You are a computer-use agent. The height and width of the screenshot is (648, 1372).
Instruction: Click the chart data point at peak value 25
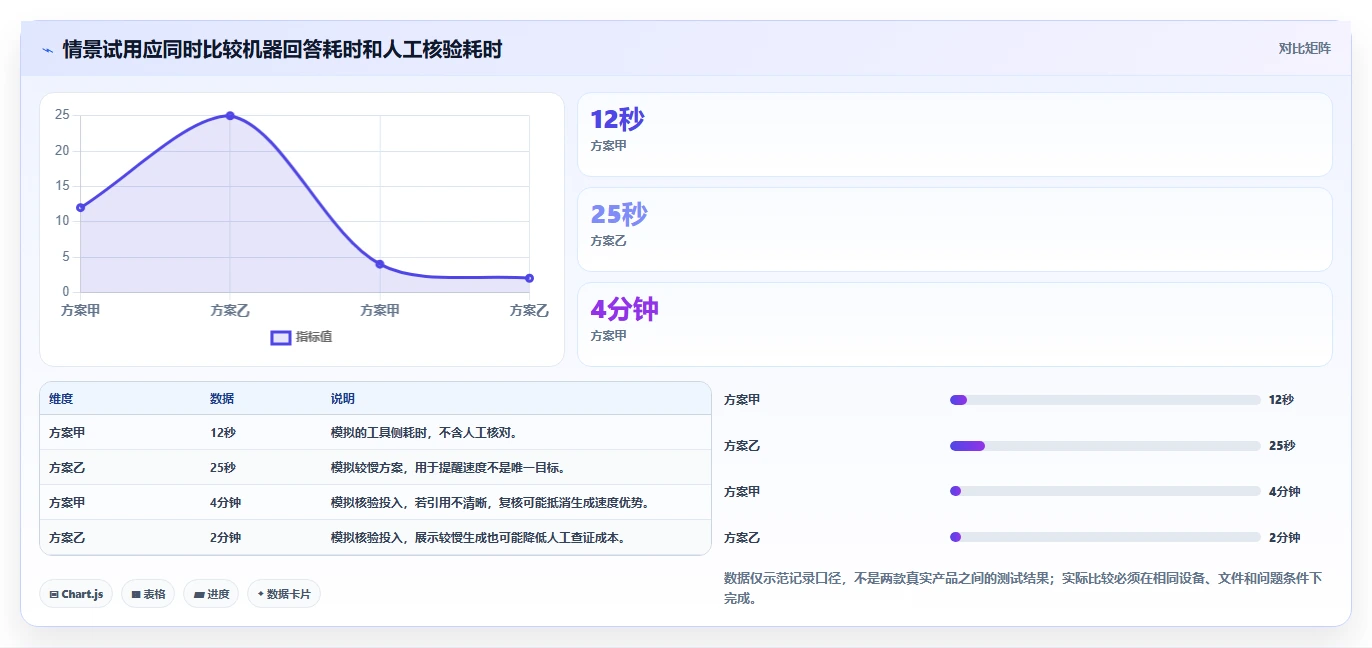point(230,116)
